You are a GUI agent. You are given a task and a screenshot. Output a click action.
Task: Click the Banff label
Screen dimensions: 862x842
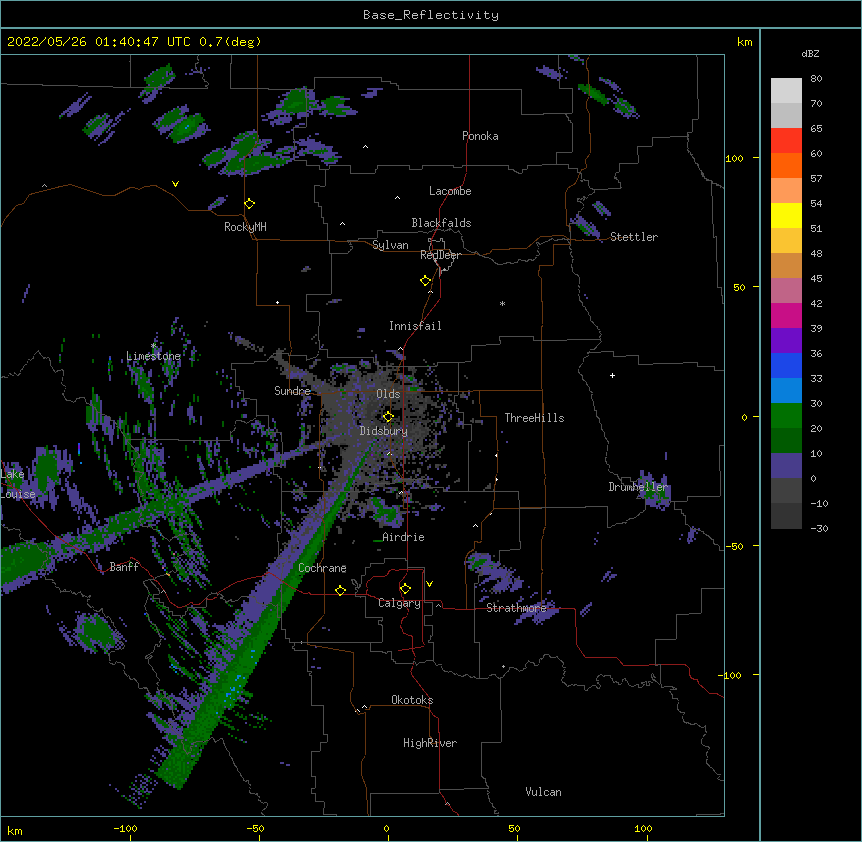pyautogui.click(x=124, y=567)
